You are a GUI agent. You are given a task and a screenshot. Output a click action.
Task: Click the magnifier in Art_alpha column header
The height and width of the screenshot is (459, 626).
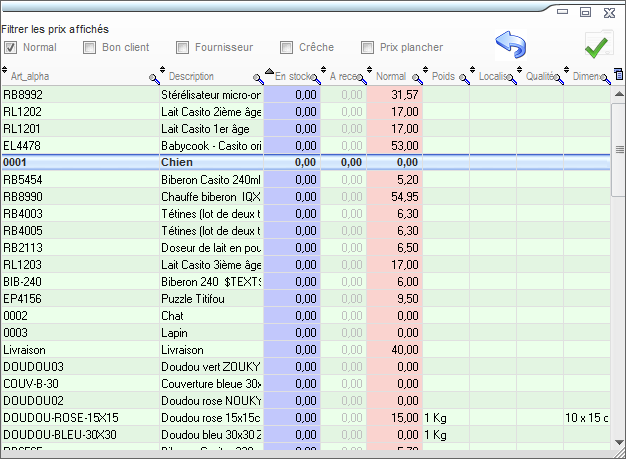click(154, 78)
